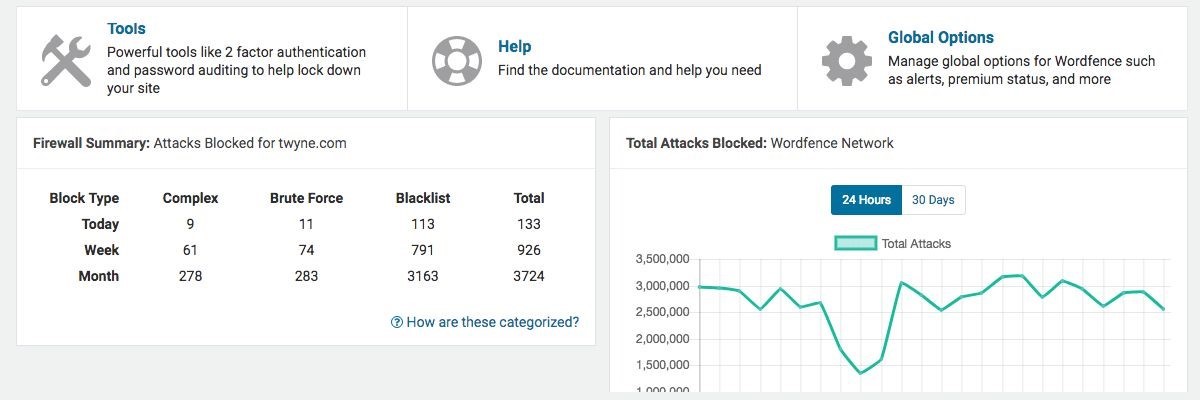Screen dimensions: 1200x400
Task: Open the Help link
Action: 514,46
